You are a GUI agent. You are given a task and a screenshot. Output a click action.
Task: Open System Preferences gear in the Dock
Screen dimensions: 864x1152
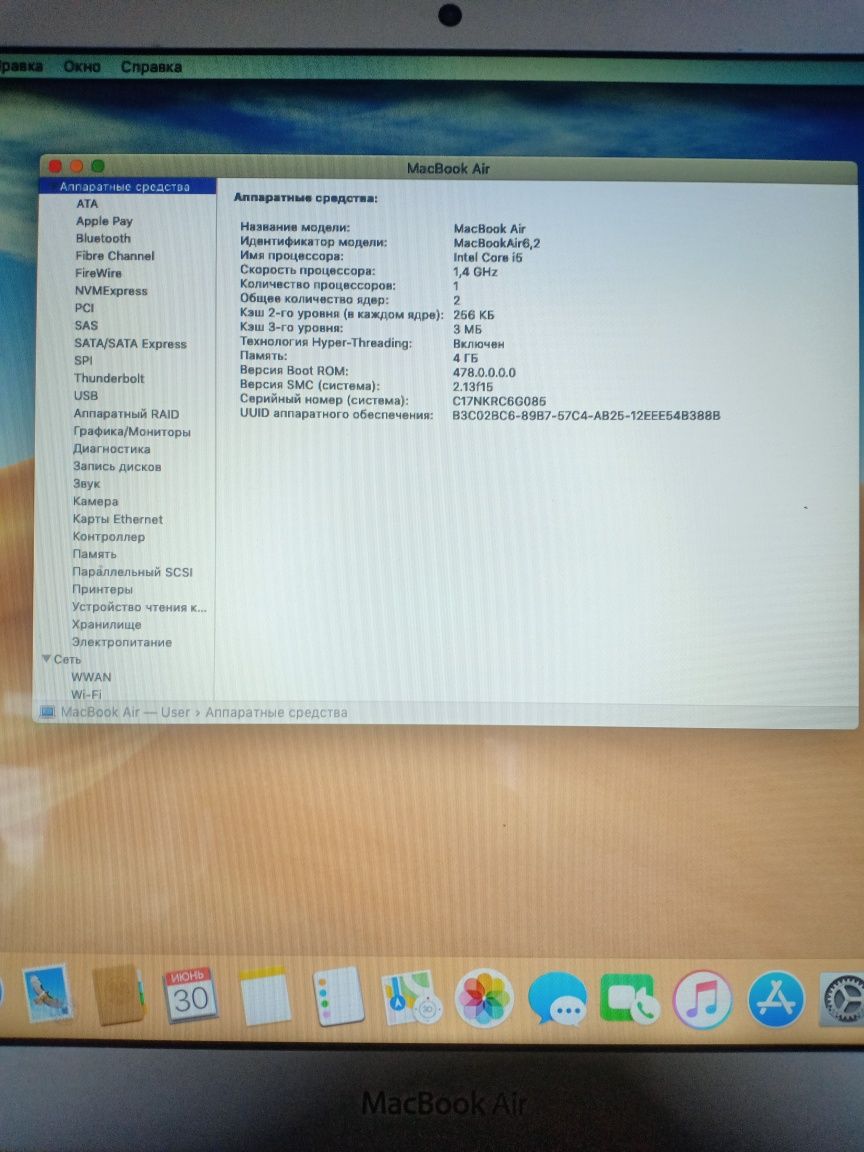click(x=842, y=1000)
